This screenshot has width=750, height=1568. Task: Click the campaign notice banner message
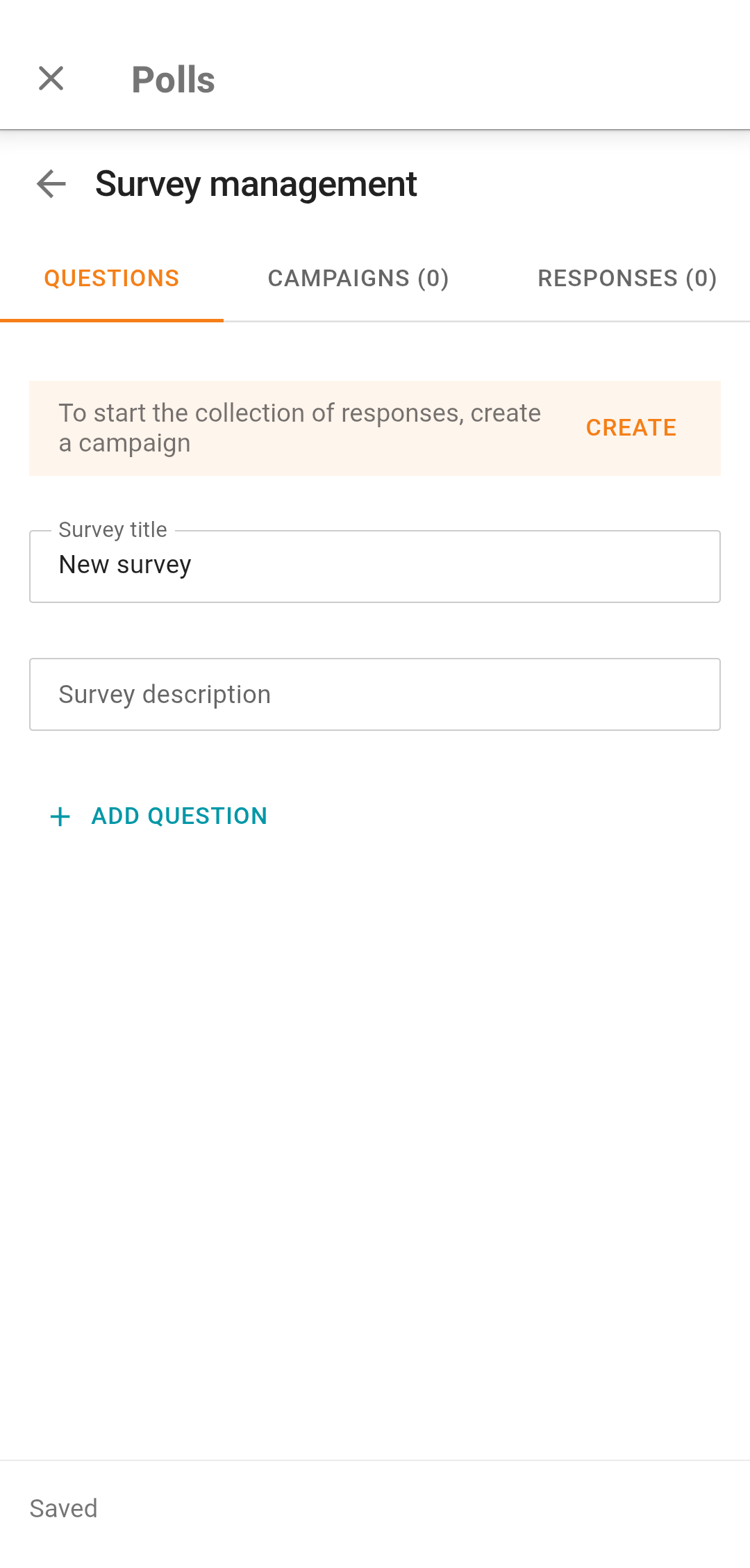[299, 414]
